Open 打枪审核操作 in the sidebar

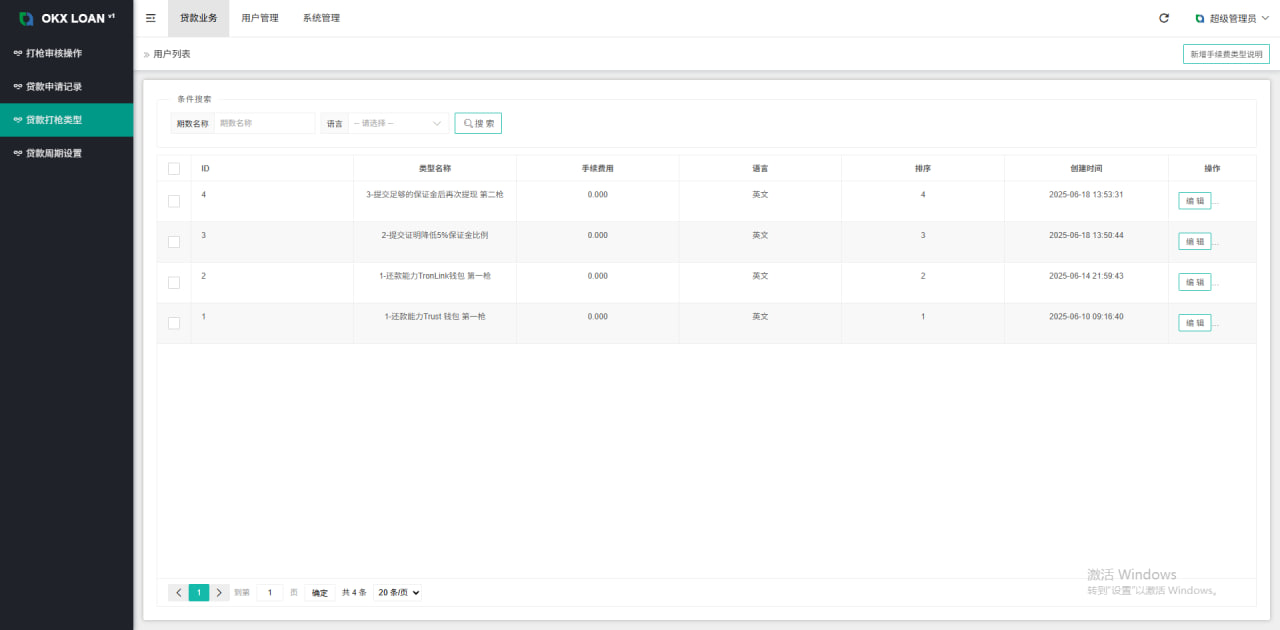coord(67,53)
